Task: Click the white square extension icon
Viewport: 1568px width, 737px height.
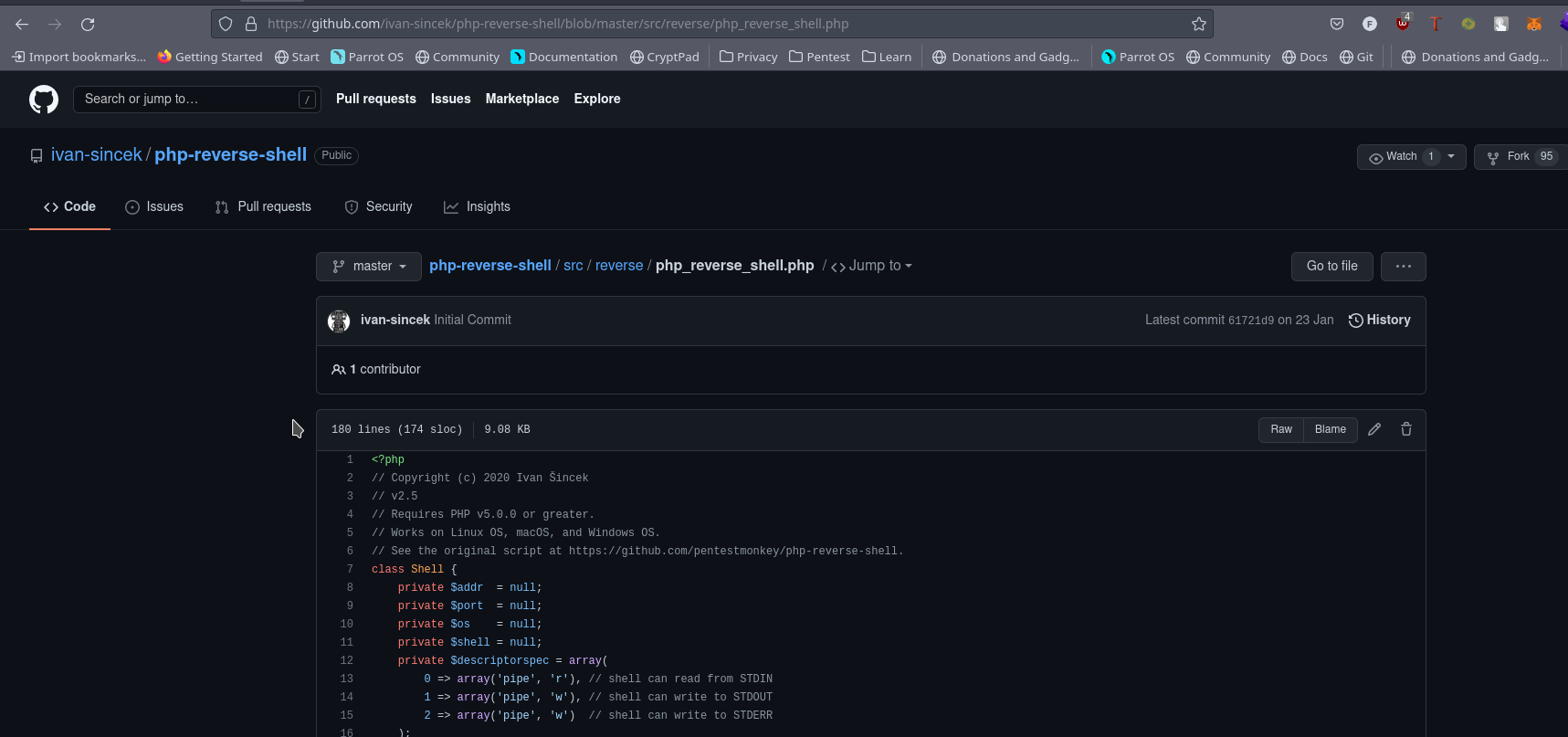Action: coord(1501,24)
